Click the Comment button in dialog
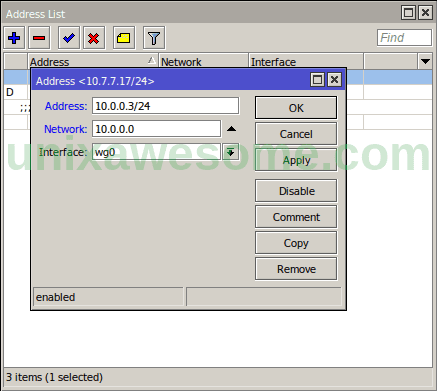Screen dimensions: 437x391 [296, 217]
